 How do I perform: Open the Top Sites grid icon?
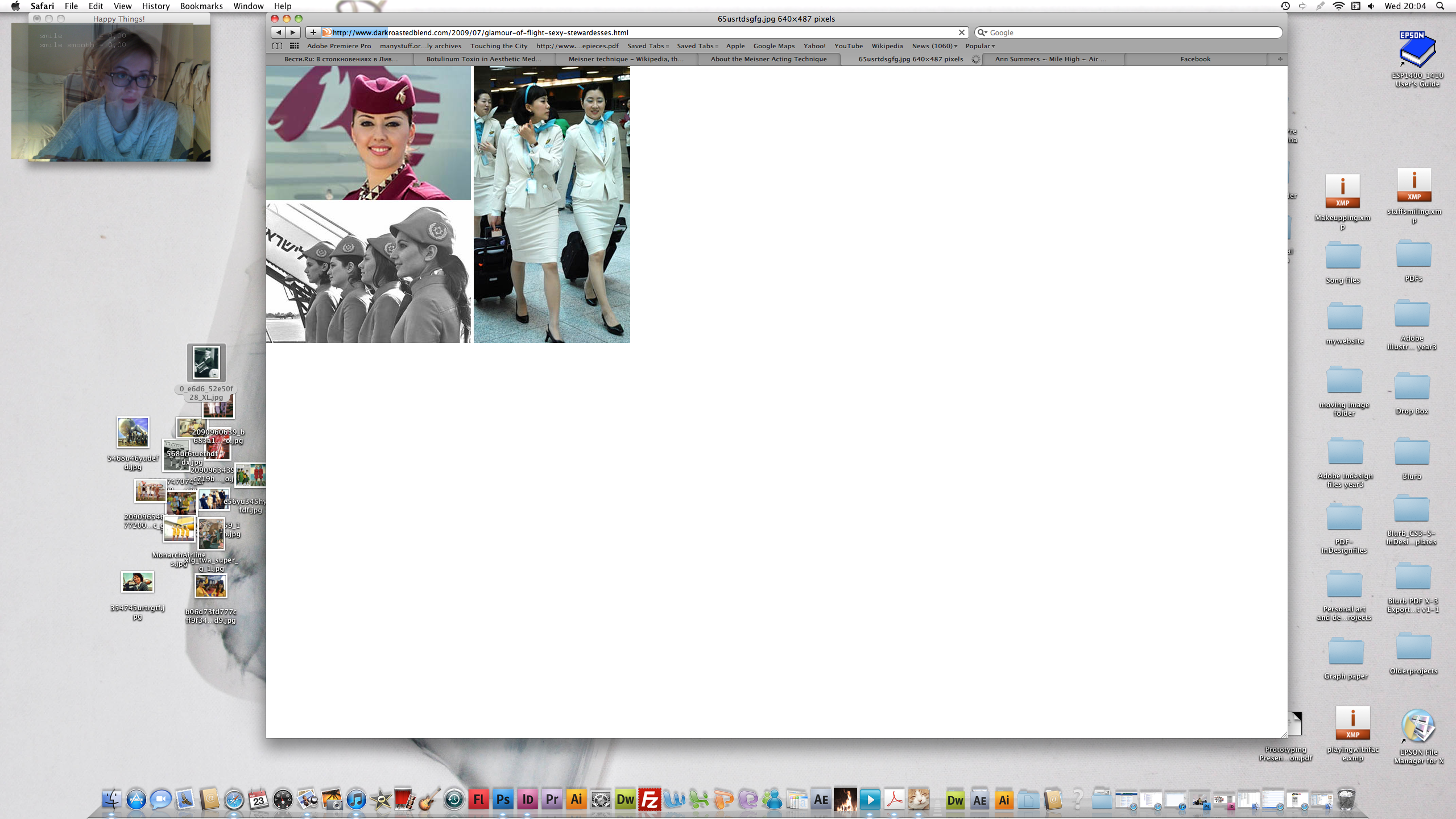294,46
